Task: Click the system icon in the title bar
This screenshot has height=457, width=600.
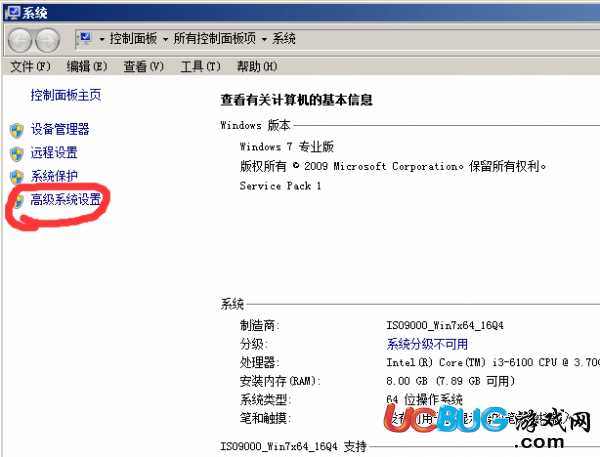Action: [x=12, y=13]
